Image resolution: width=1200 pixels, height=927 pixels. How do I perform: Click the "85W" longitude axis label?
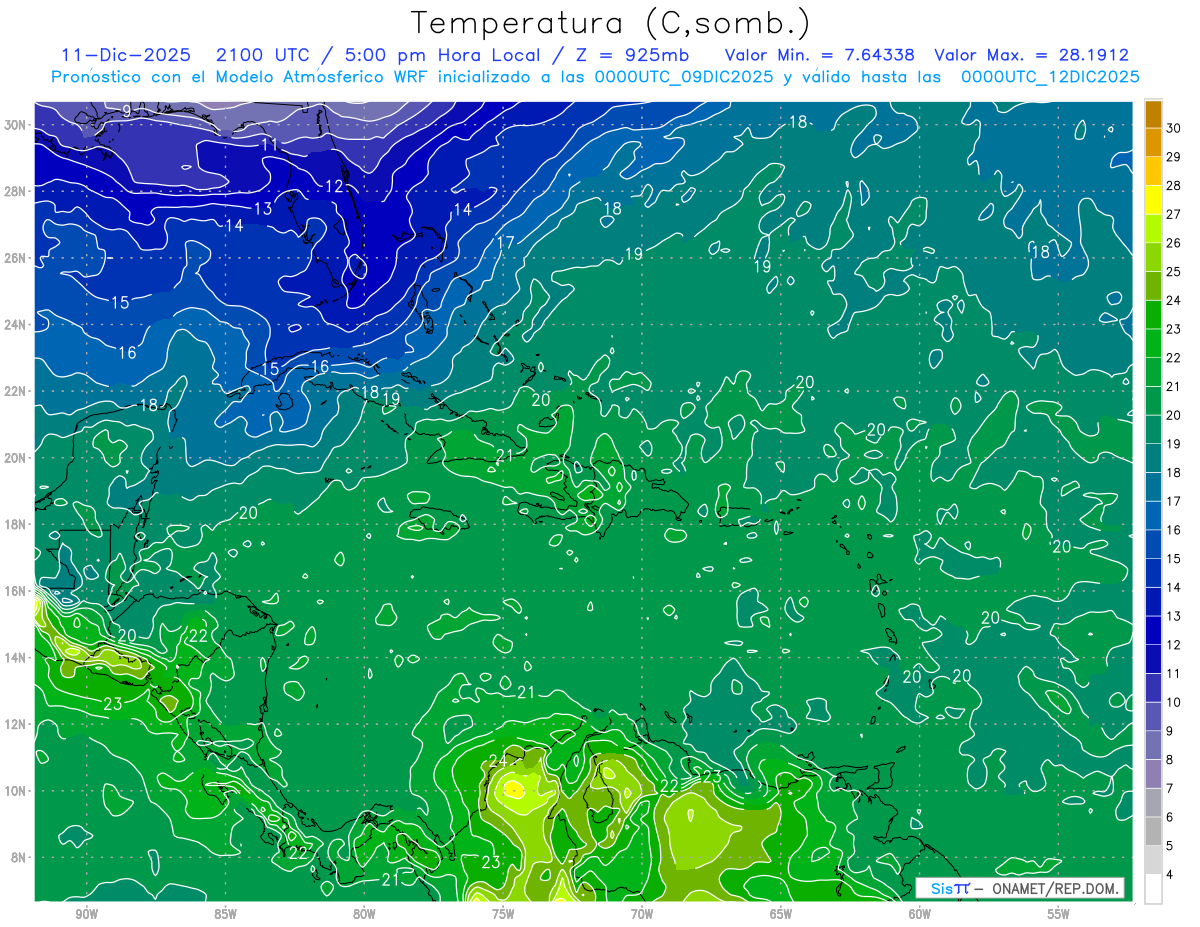pyautogui.click(x=225, y=914)
